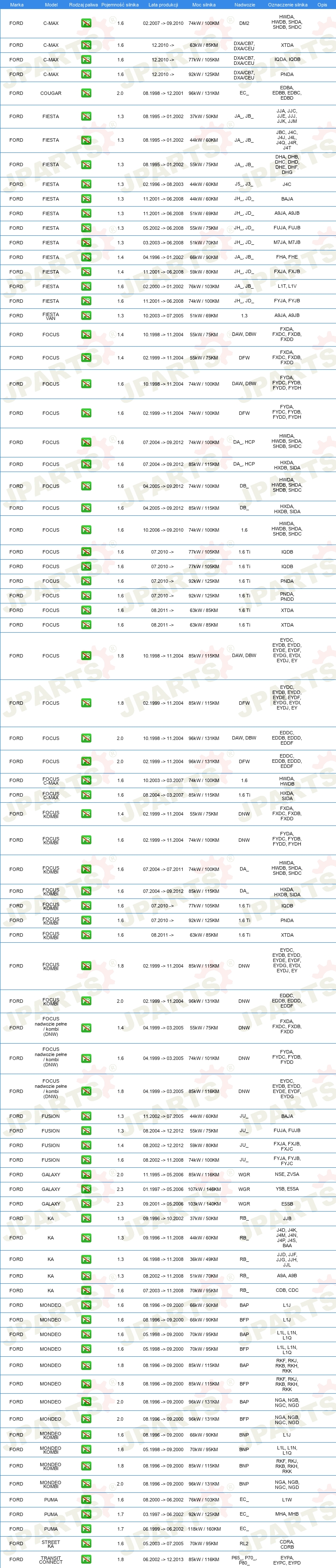Select the FIESTA VAN model cell

pos(51,316)
